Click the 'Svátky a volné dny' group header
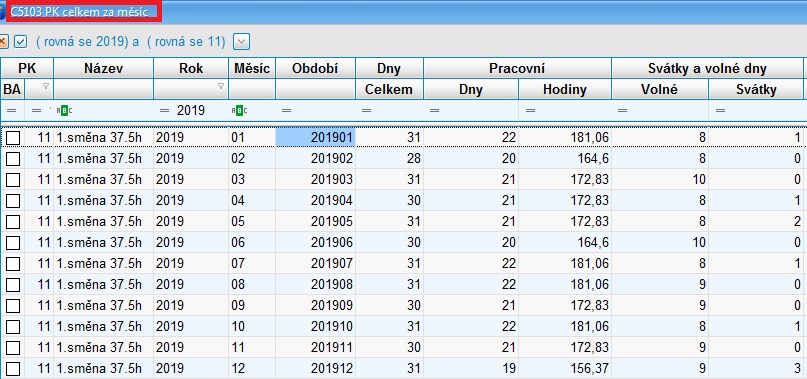 707,68
